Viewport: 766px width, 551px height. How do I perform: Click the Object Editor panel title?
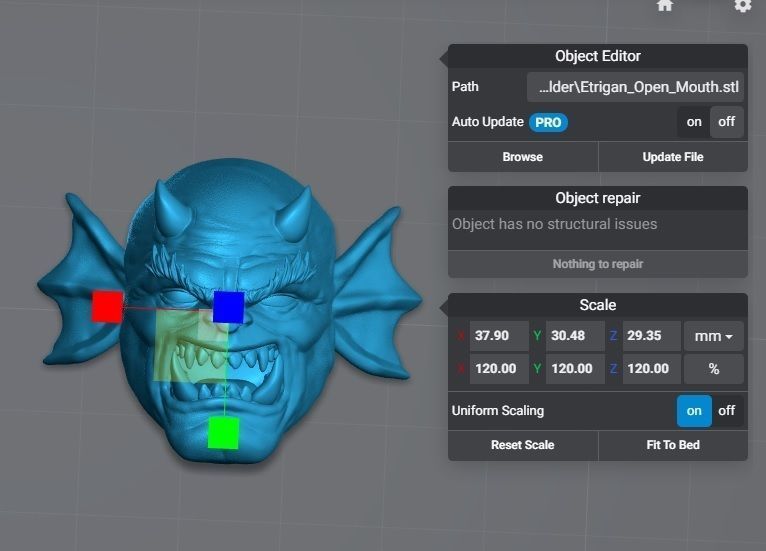click(x=597, y=56)
